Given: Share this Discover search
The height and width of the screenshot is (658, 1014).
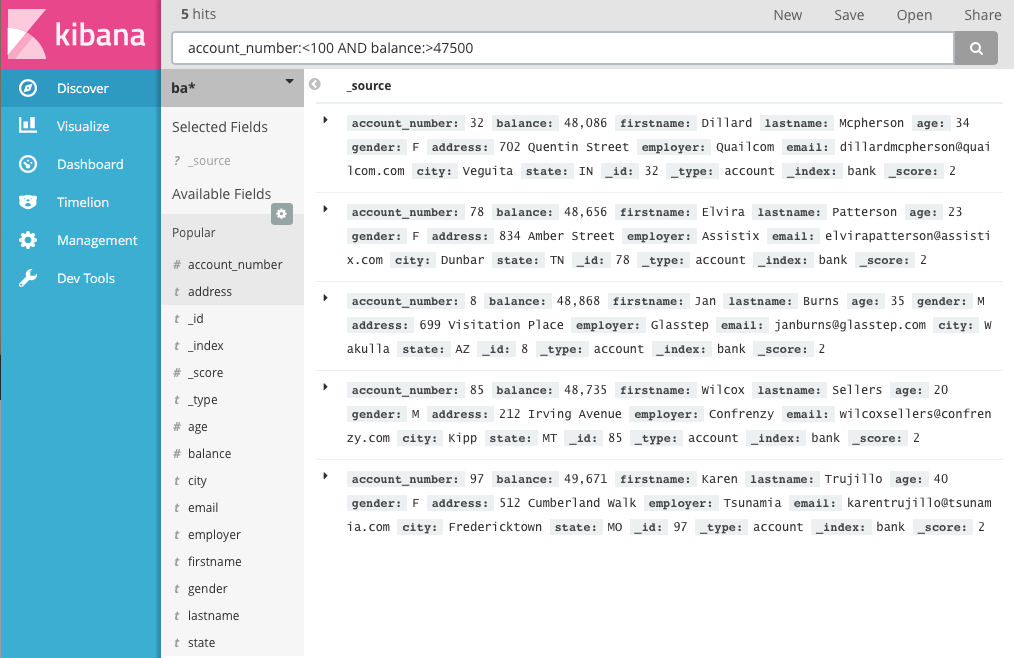Looking at the screenshot, I should tap(982, 15).
